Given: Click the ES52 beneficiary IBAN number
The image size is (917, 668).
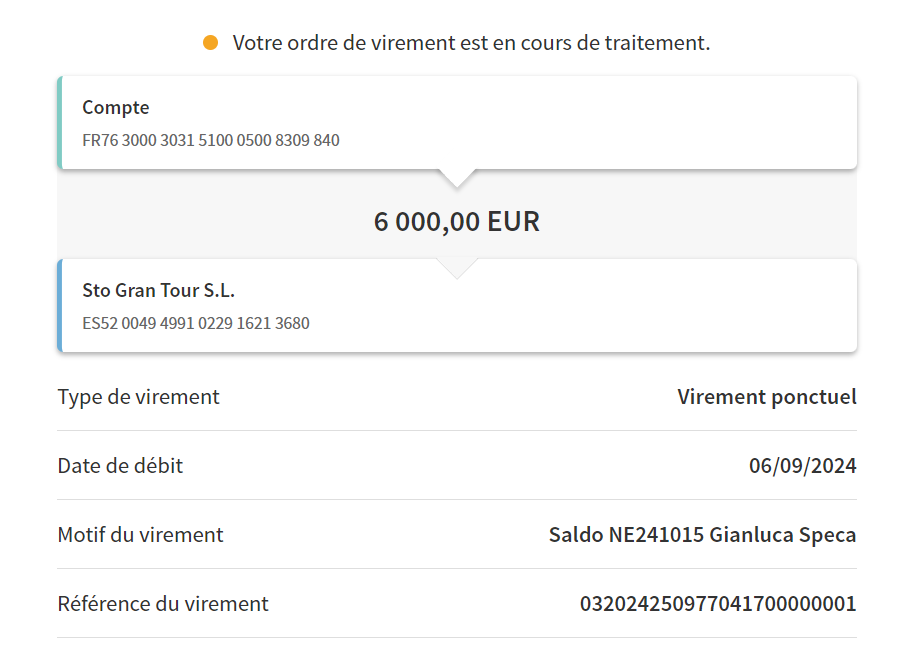Looking at the screenshot, I should click(x=196, y=323).
